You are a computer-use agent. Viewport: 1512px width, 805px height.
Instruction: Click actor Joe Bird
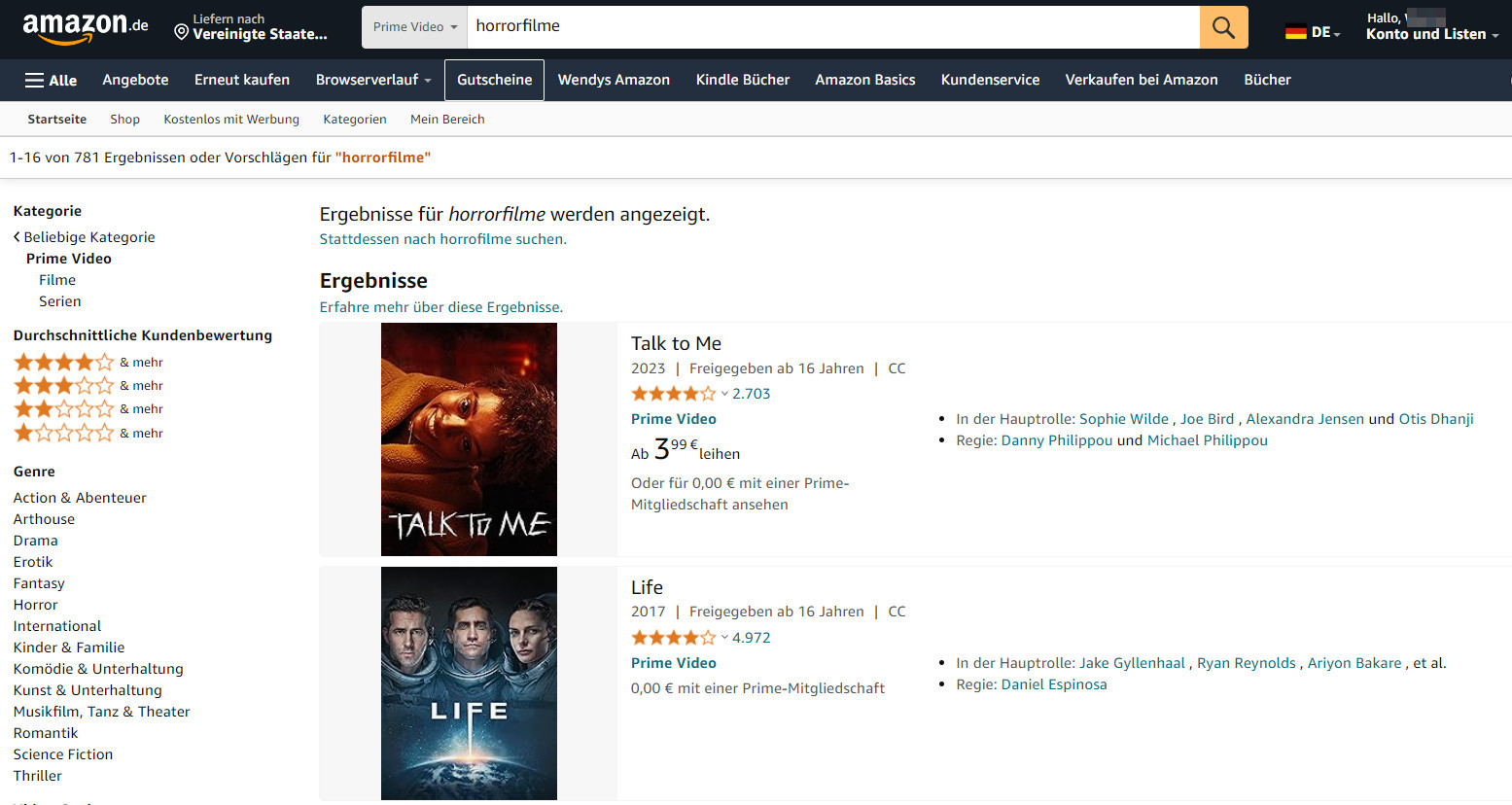tap(1207, 419)
